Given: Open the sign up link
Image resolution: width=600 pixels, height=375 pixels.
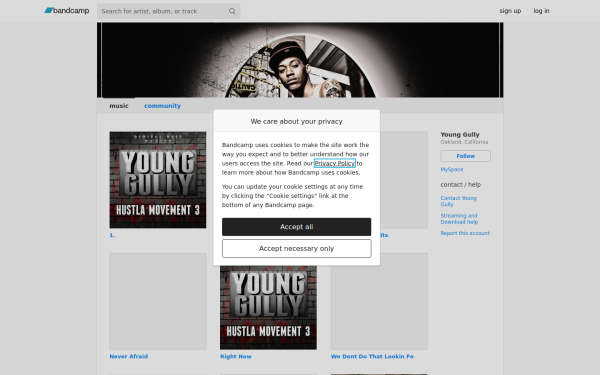Looking at the screenshot, I should click(x=510, y=11).
